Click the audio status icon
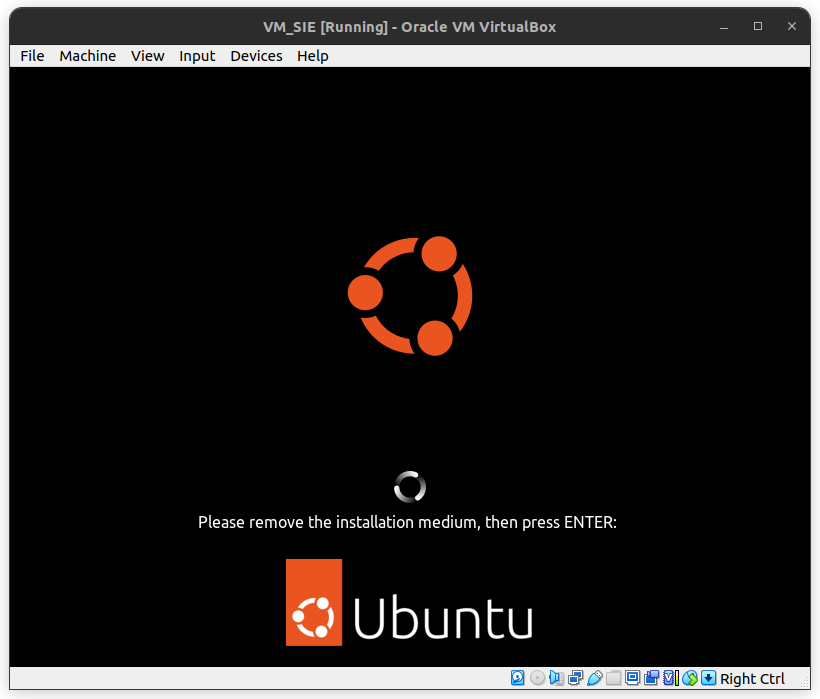The height and width of the screenshot is (699, 820). 556,678
